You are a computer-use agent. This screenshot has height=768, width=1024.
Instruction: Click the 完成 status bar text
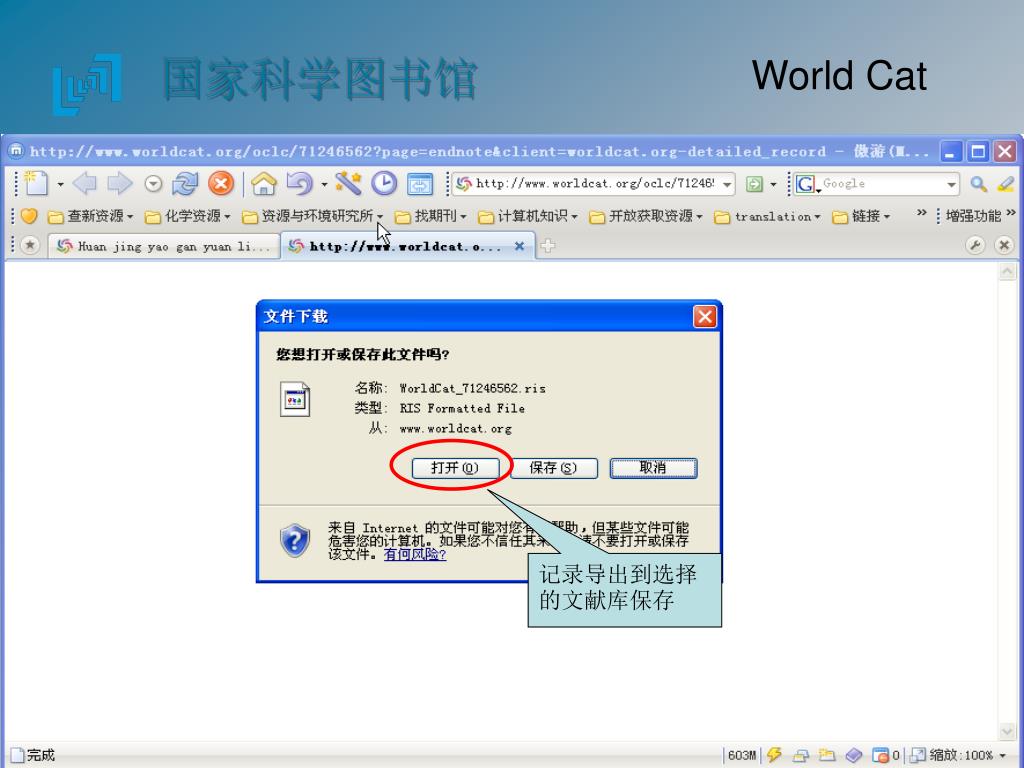[x=40, y=756]
